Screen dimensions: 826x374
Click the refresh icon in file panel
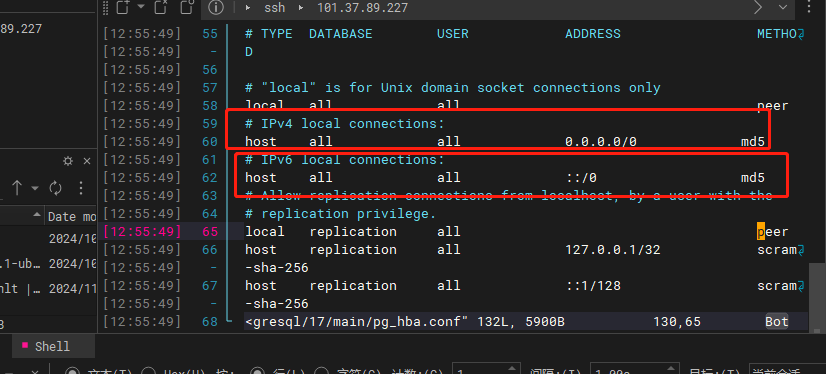(x=55, y=188)
